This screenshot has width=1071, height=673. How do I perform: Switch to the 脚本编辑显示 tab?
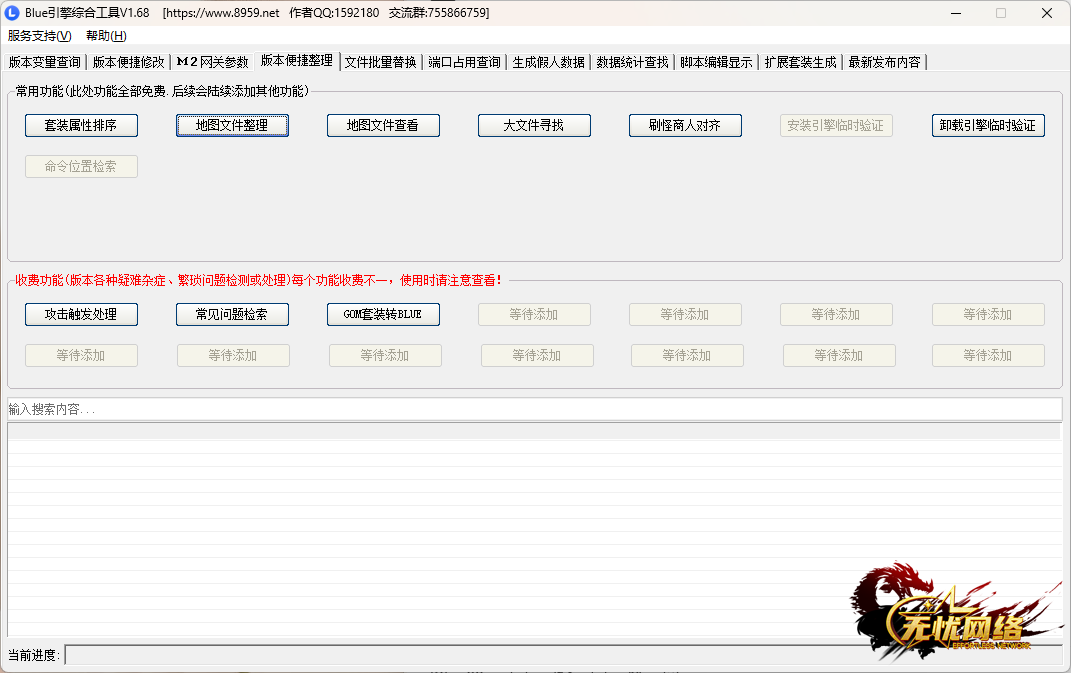[x=716, y=62]
